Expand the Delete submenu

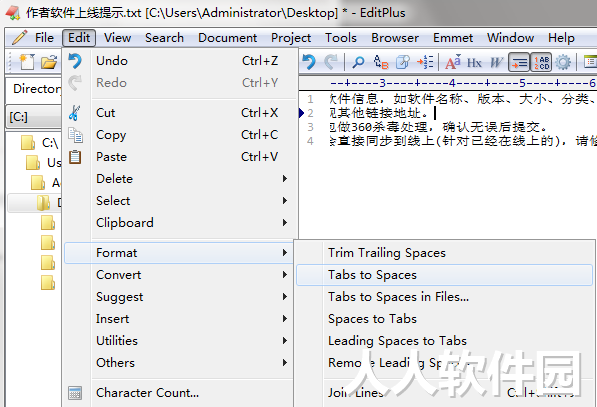180,179
